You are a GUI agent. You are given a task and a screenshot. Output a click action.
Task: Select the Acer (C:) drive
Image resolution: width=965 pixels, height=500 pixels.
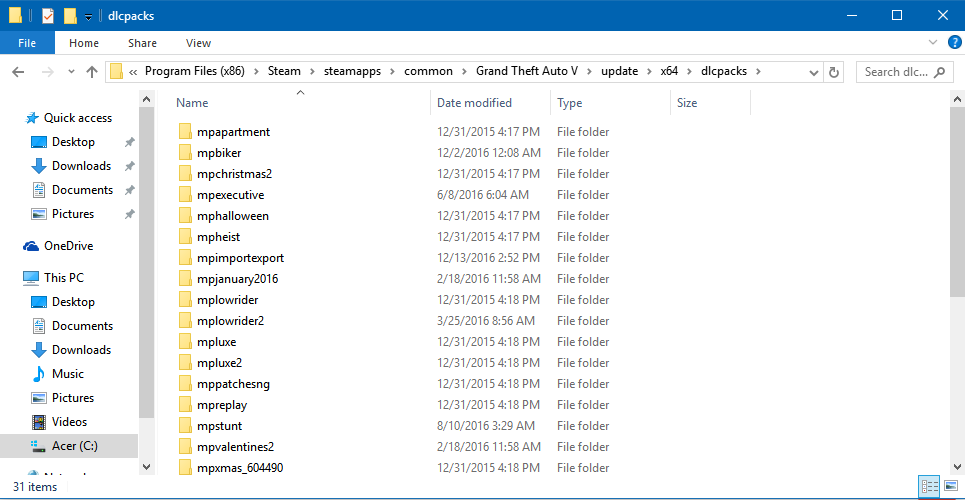pyautogui.click(x=74, y=446)
